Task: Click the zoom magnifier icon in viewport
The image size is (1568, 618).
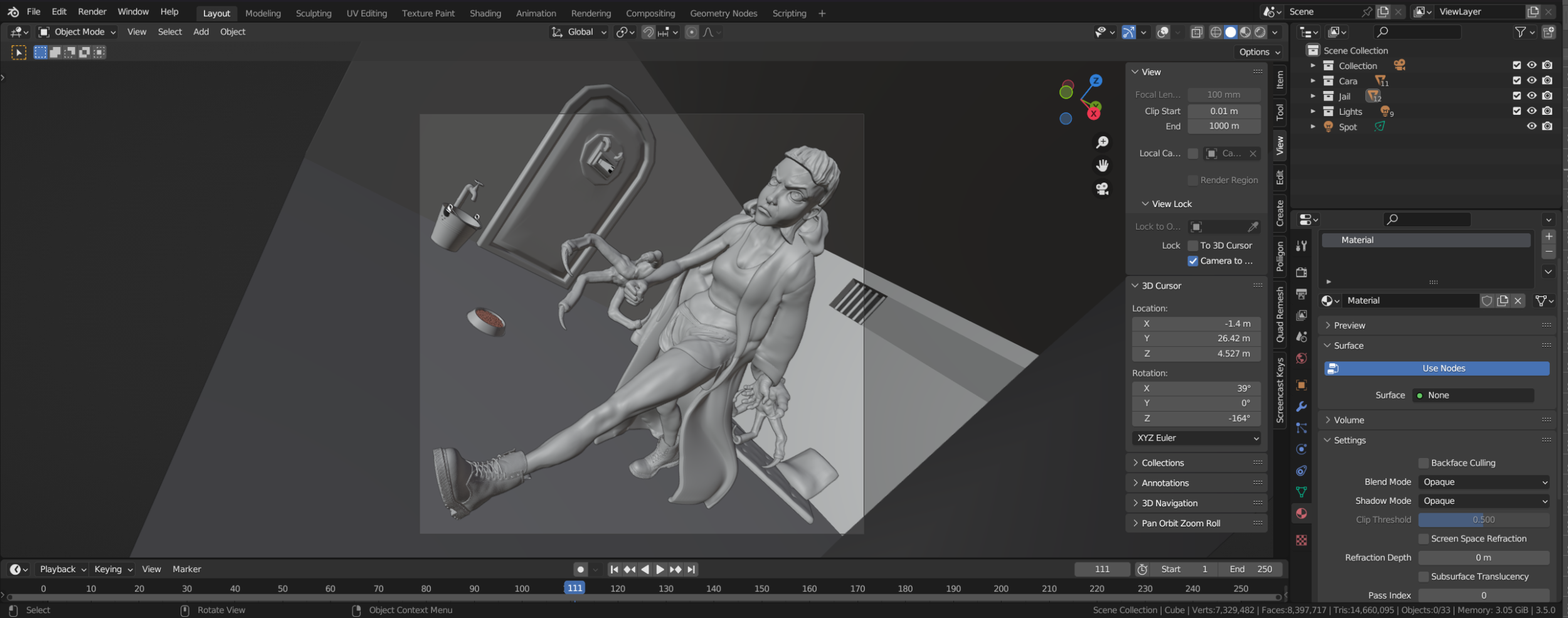Action: point(1102,142)
